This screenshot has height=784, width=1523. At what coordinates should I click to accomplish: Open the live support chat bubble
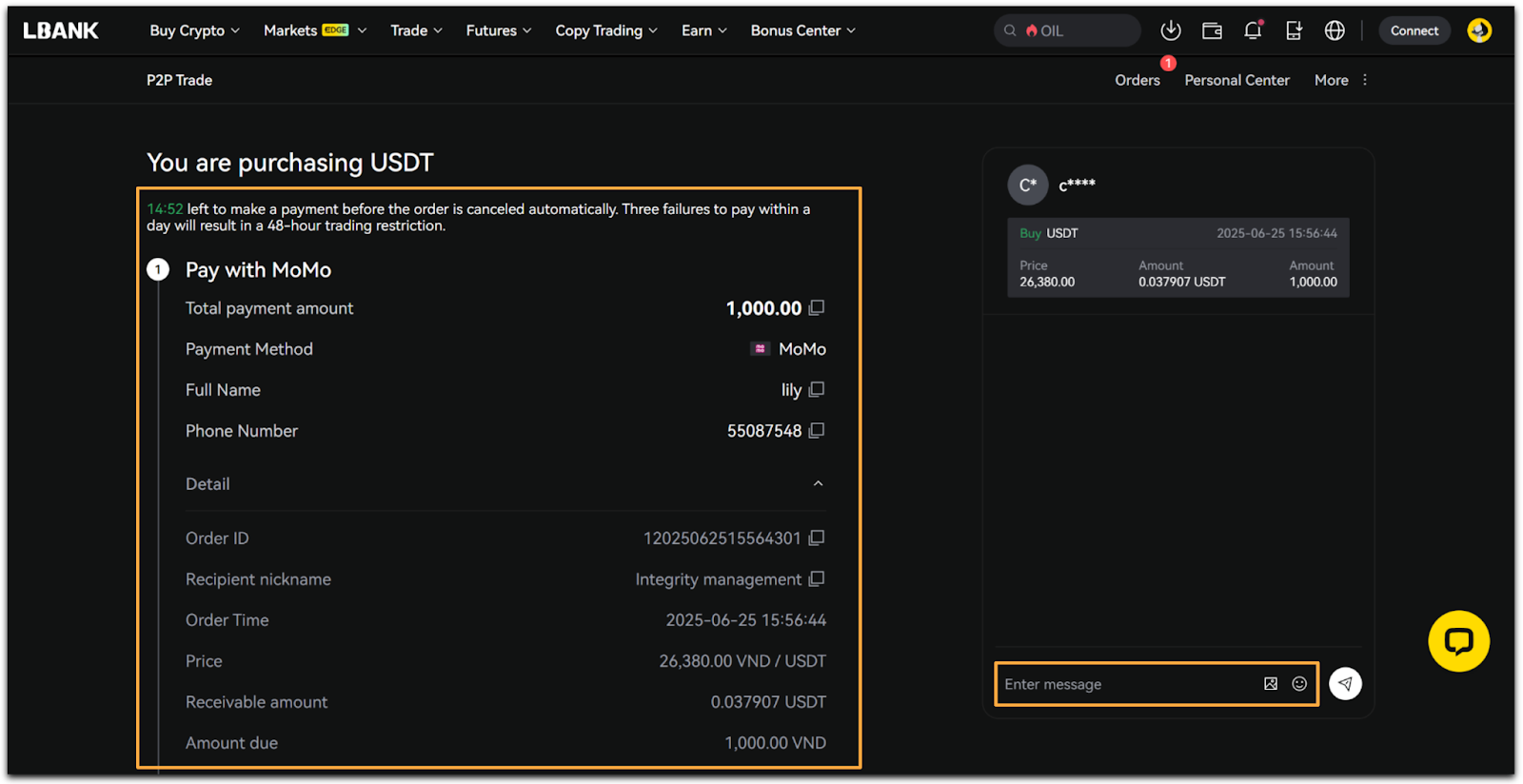pos(1458,641)
